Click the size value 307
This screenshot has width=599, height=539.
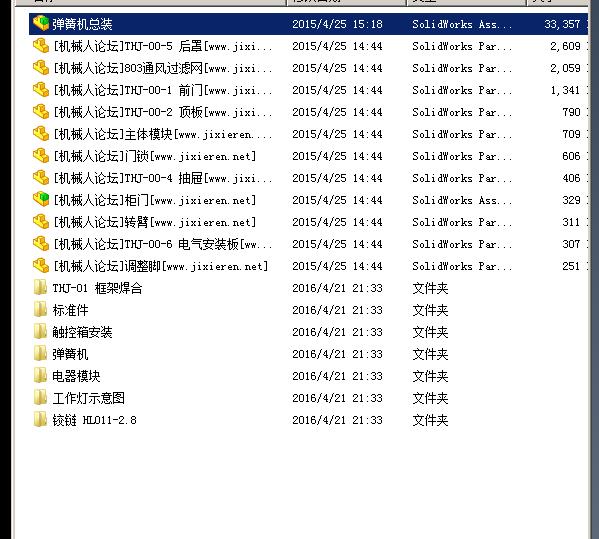[x=571, y=244]
